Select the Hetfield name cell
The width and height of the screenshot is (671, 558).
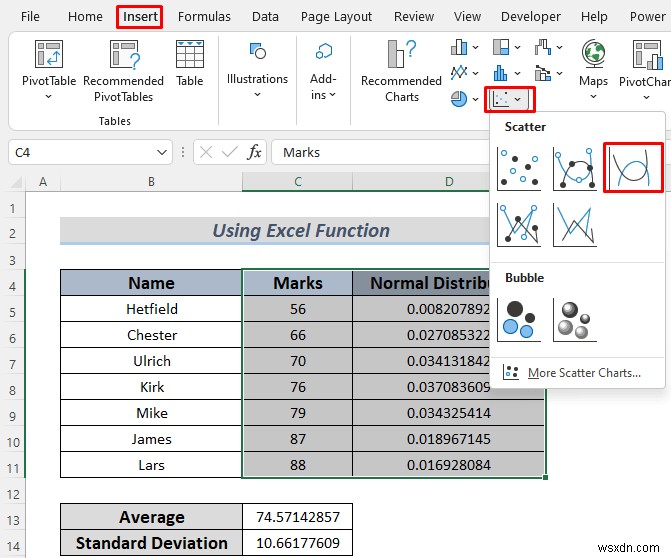point(151,309)
